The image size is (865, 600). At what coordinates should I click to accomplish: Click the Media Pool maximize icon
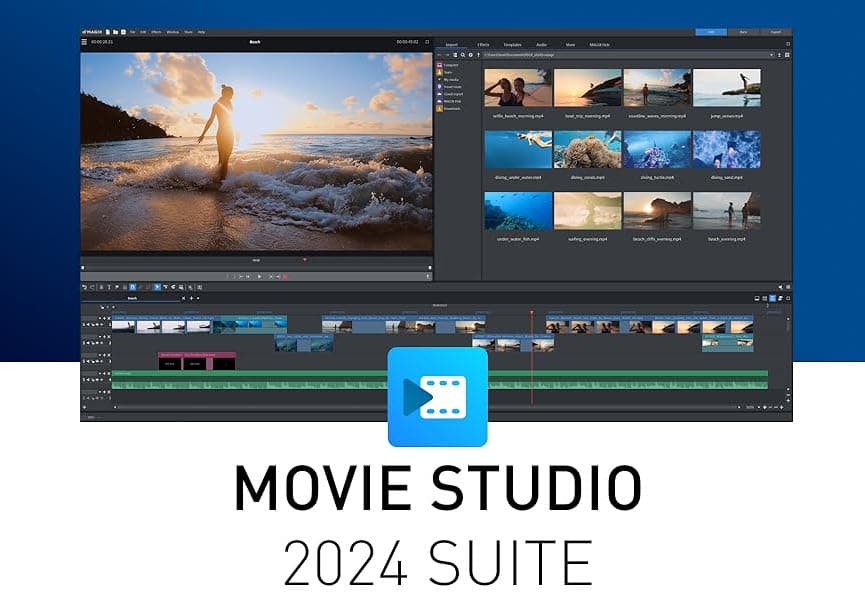coord(788,44)
